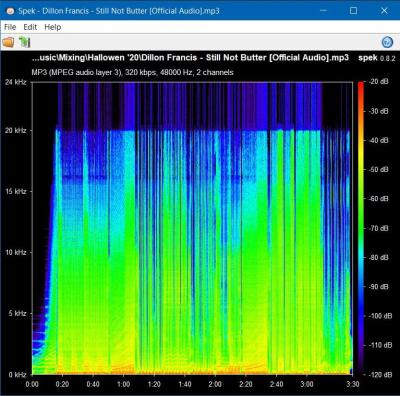Click the MP3 320 kbps format info line
Image resolution: width=400 pixels, height=396 pixels.
133,72
